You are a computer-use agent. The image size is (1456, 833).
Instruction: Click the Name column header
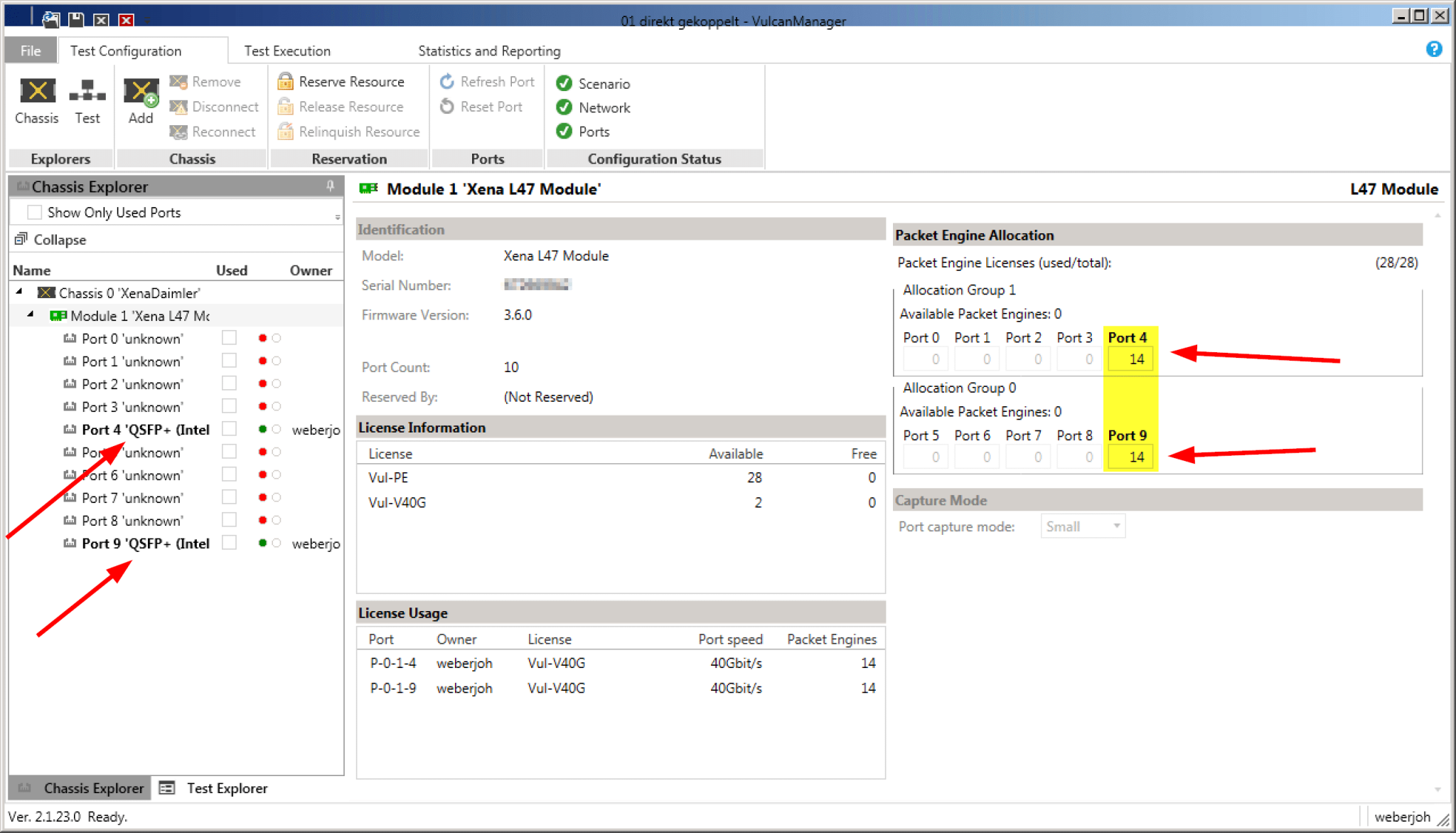click(32, 270)
